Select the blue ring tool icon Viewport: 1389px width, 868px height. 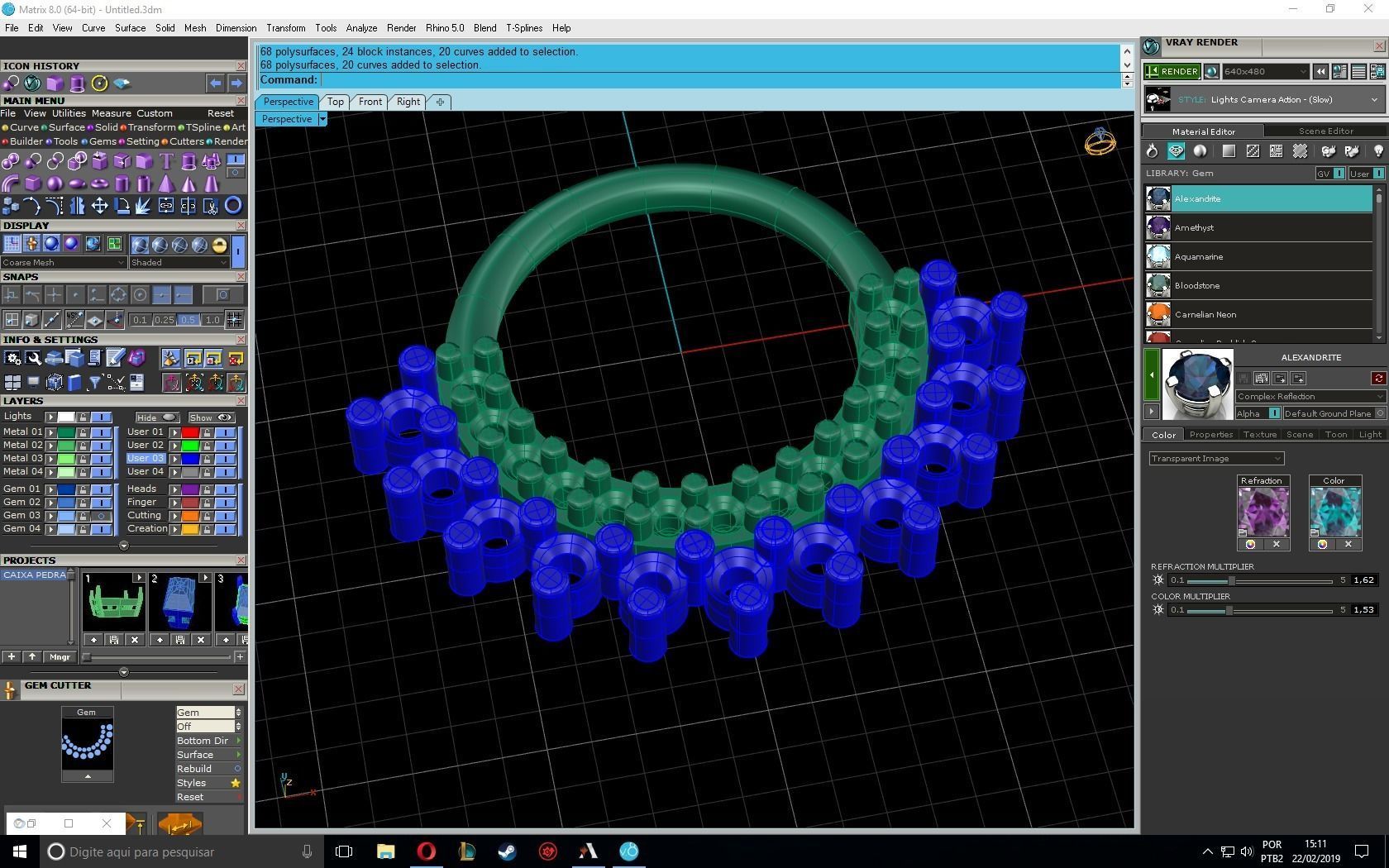[x=233, y=206]
